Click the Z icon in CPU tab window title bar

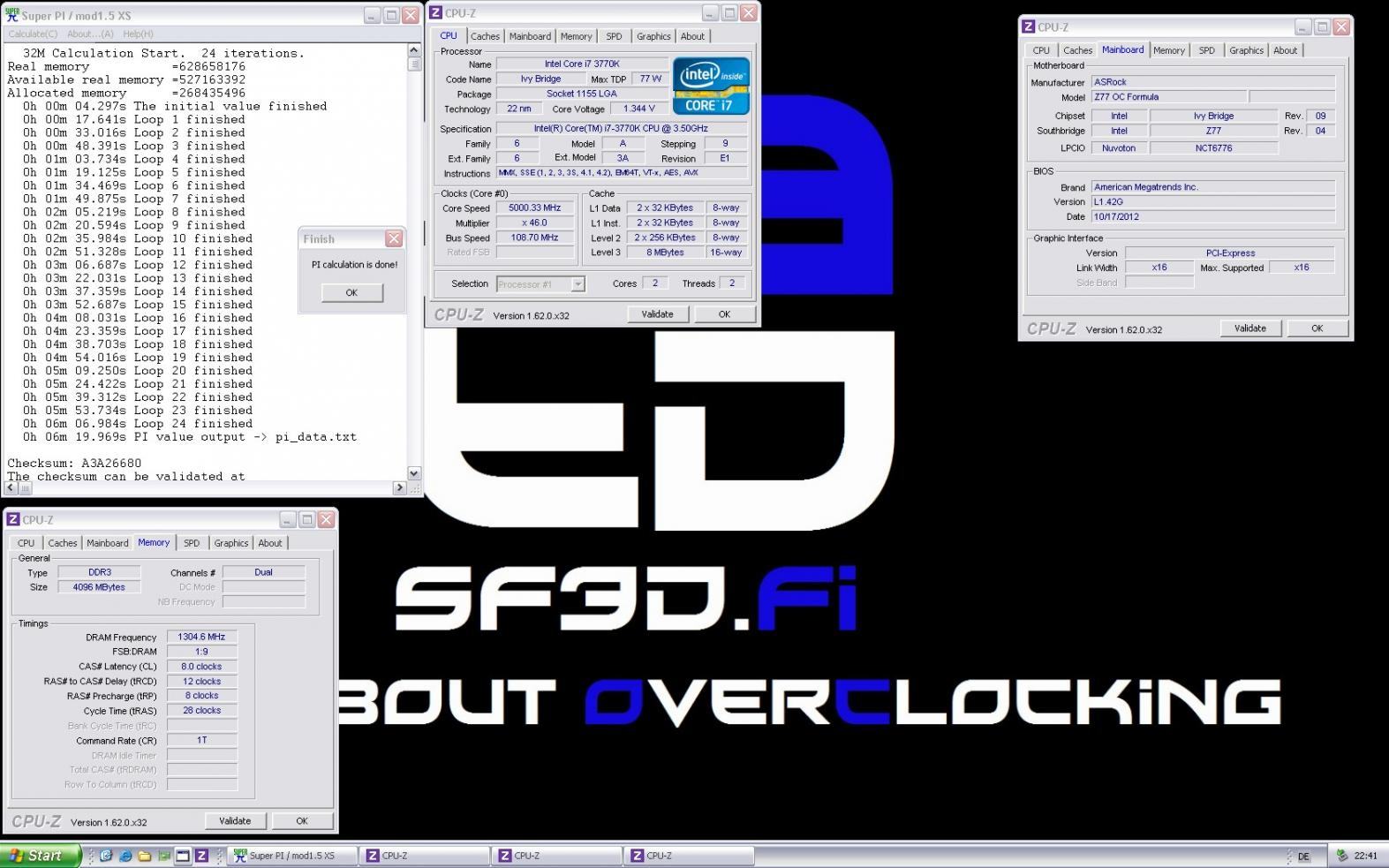pyautogui.click(x=435, y=13)
